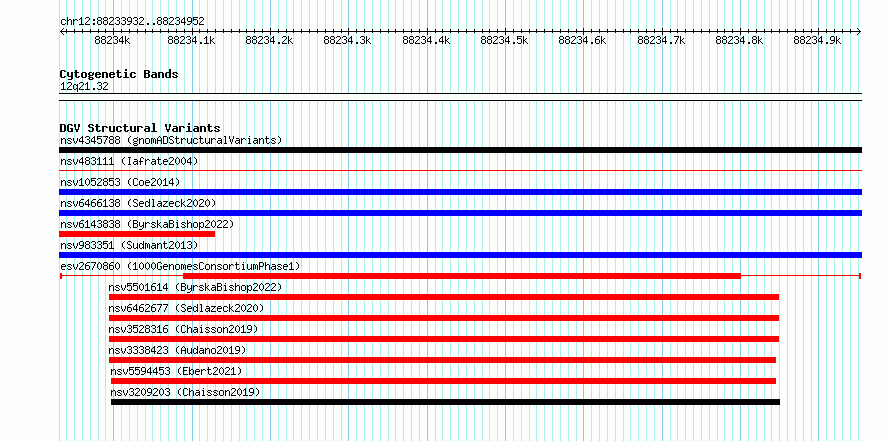Click the nsv983351 (Sudmant2013) label
The height and width of the screenshot is (441, 890).
point(129,245)
